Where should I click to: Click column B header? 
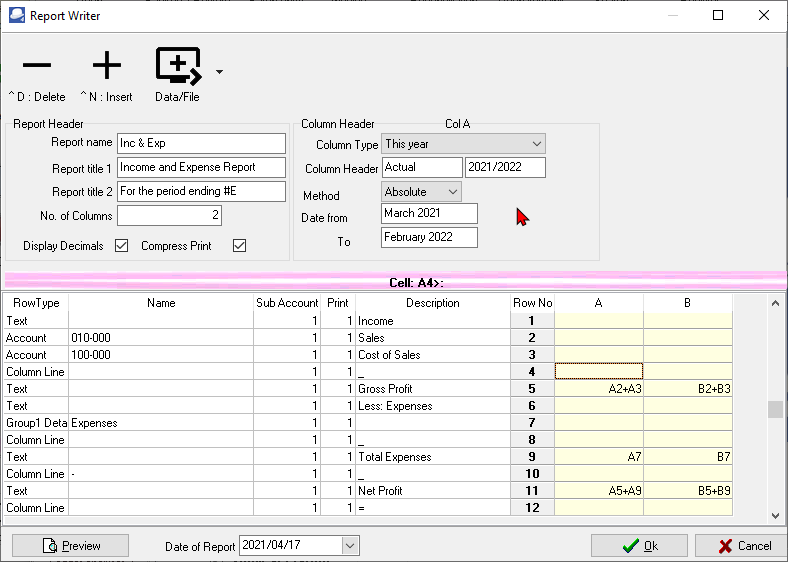point(687,303)
